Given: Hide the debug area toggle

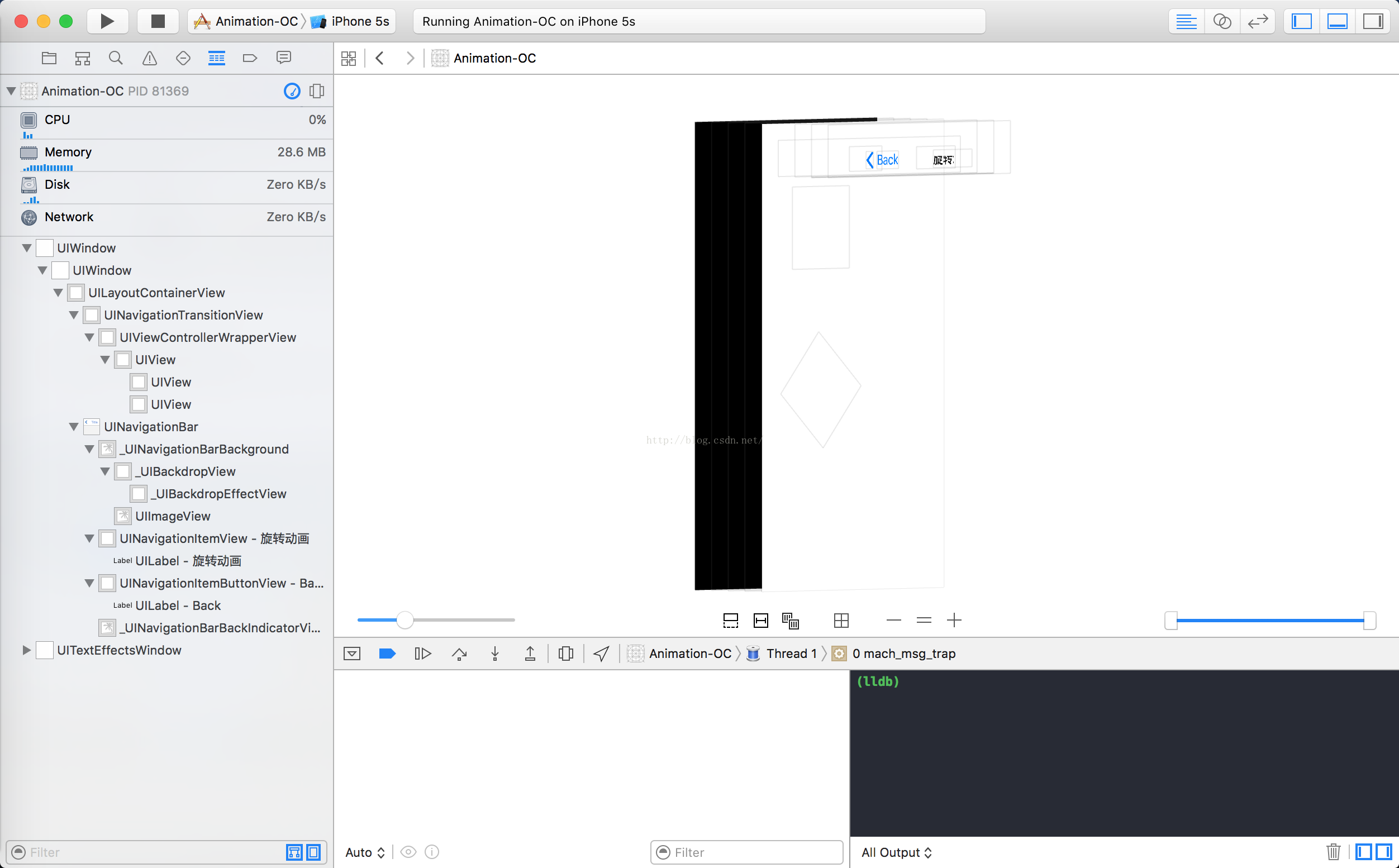Looking at the screenshot, I should 352,654.
